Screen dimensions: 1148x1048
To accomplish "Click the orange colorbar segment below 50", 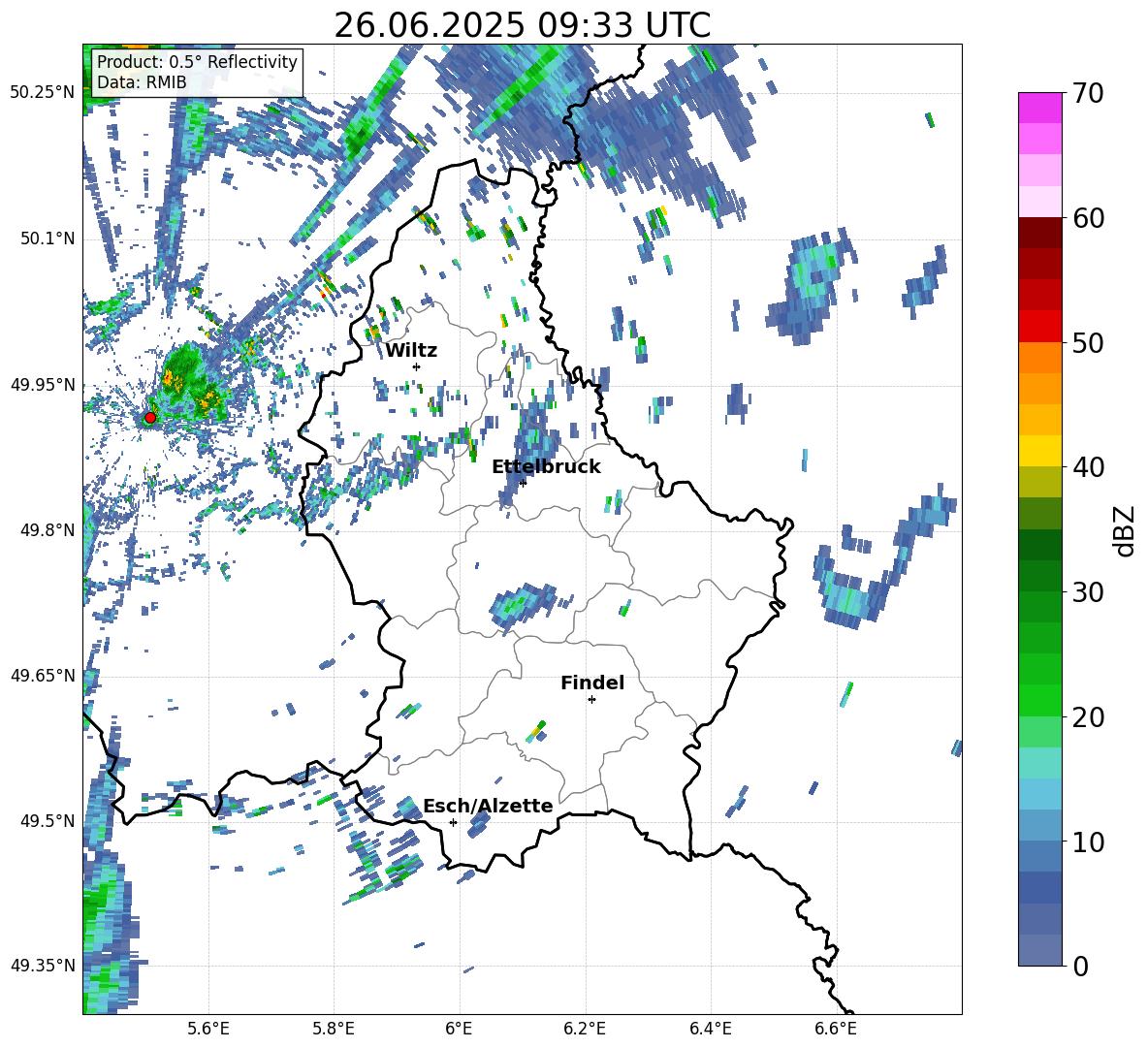I will click(x=1039, y=357).
